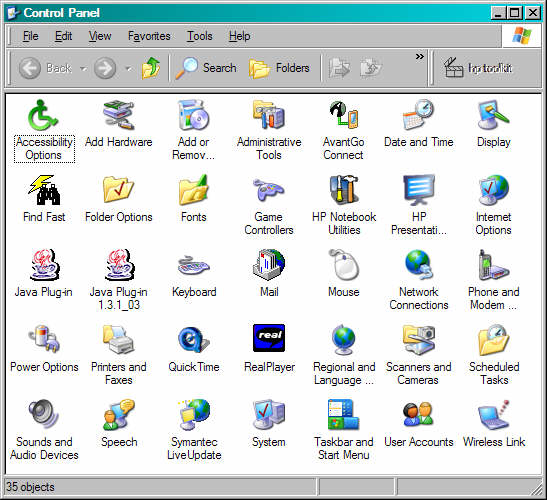Click the Move To toolbar icon
Viewport: 547px width, 500px height.
click(339, 68)
